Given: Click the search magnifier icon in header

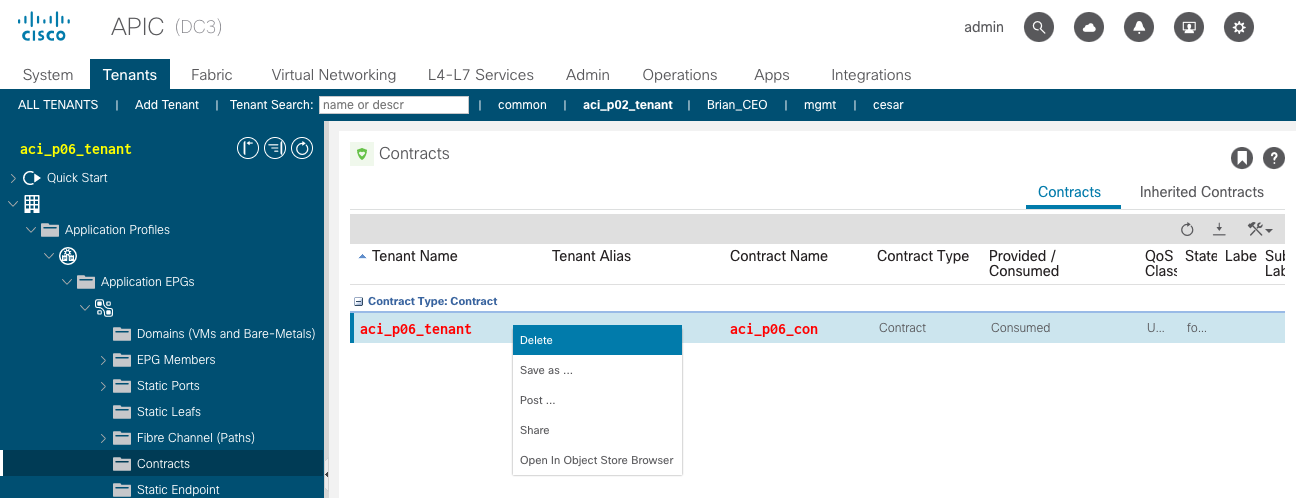Looking at the screenshot, I should [x=1040, y=27].
